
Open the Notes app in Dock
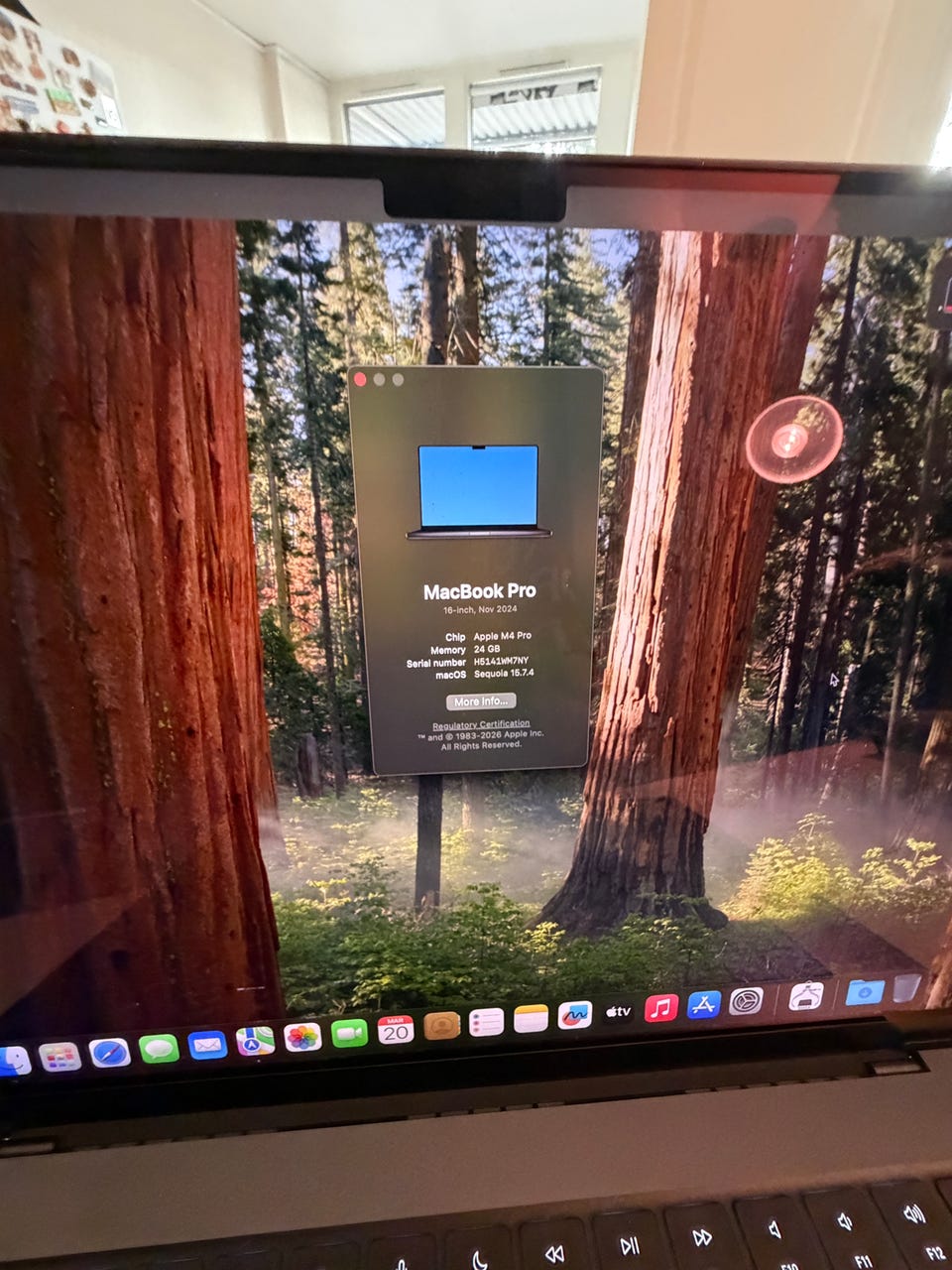[x=531, y=1018]
